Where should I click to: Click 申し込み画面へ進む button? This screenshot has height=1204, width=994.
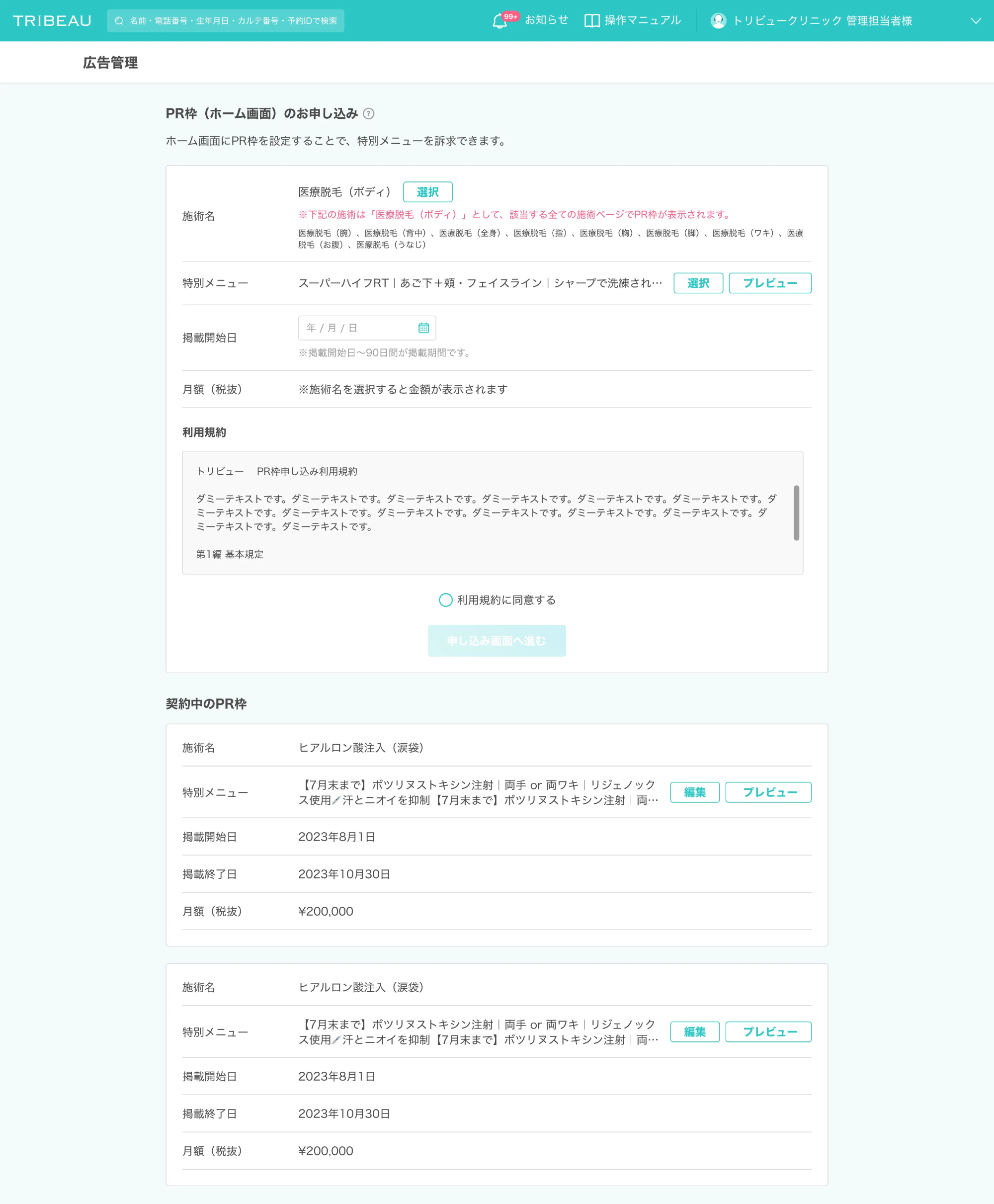tap(497, 640)
